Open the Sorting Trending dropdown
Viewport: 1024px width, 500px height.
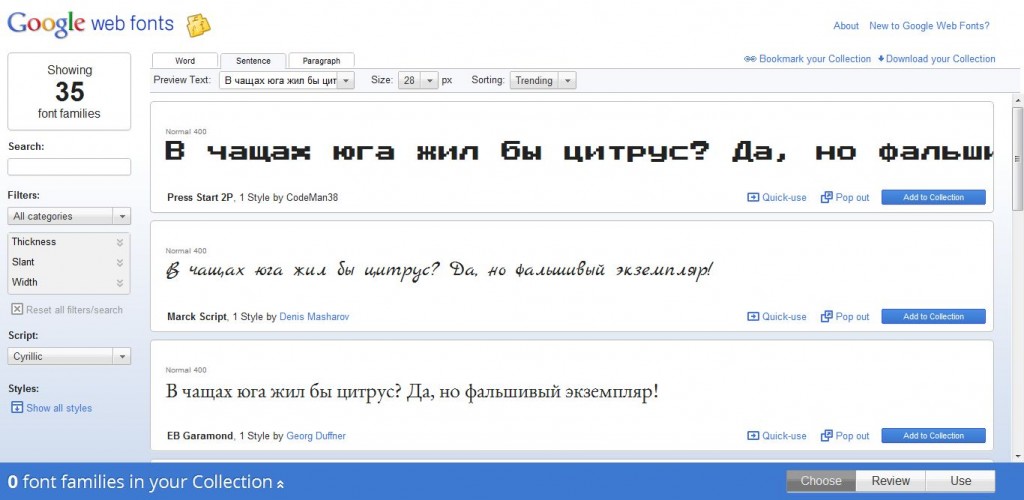click(543, 81)
